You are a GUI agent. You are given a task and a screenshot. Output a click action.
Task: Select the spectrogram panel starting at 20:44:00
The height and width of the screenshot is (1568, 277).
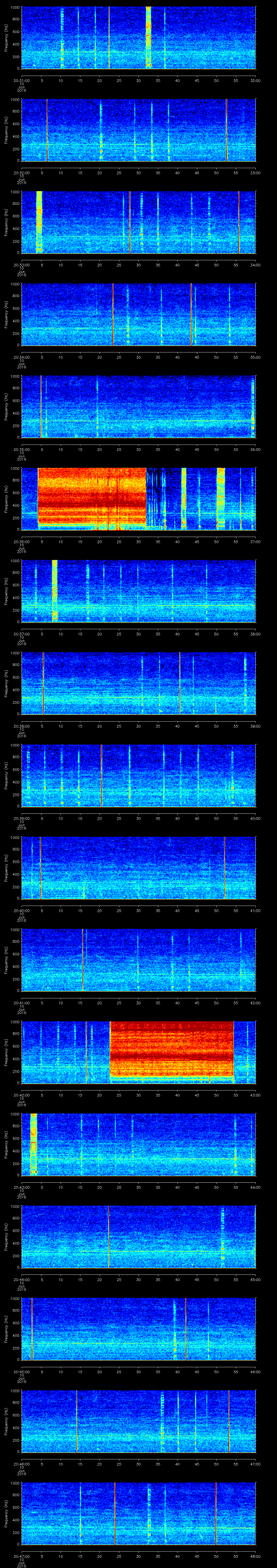point(138,1237)
